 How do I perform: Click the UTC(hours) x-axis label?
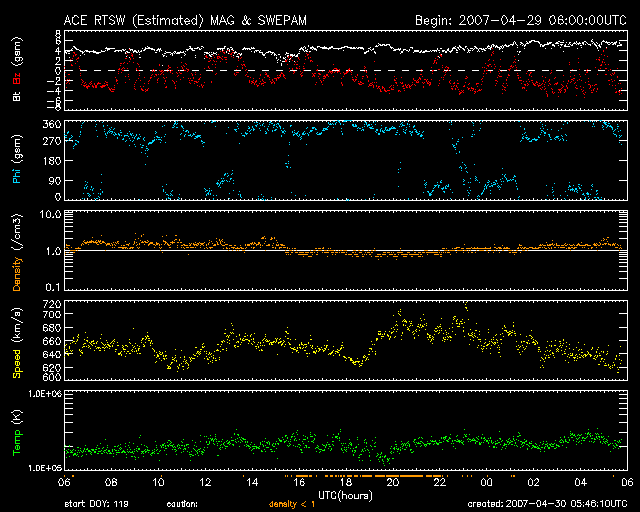tap(347, 494)
